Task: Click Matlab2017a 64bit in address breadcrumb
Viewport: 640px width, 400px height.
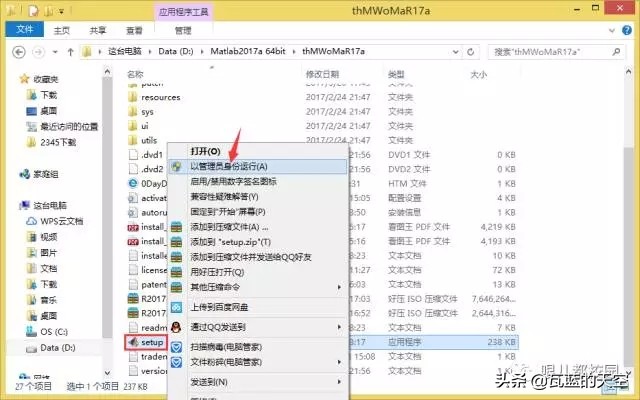Action: 248,51
